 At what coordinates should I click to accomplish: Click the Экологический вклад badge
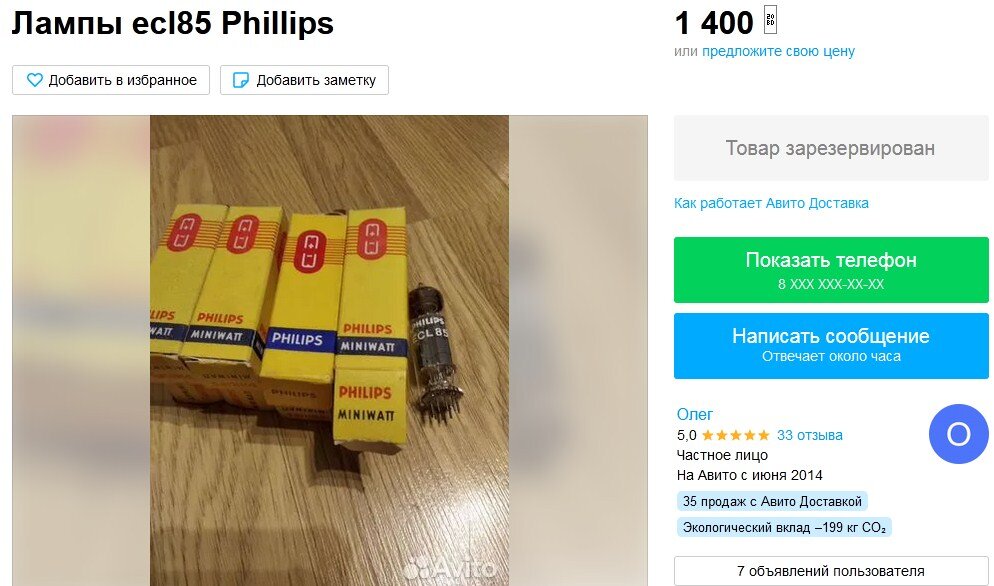click(784, 528)
